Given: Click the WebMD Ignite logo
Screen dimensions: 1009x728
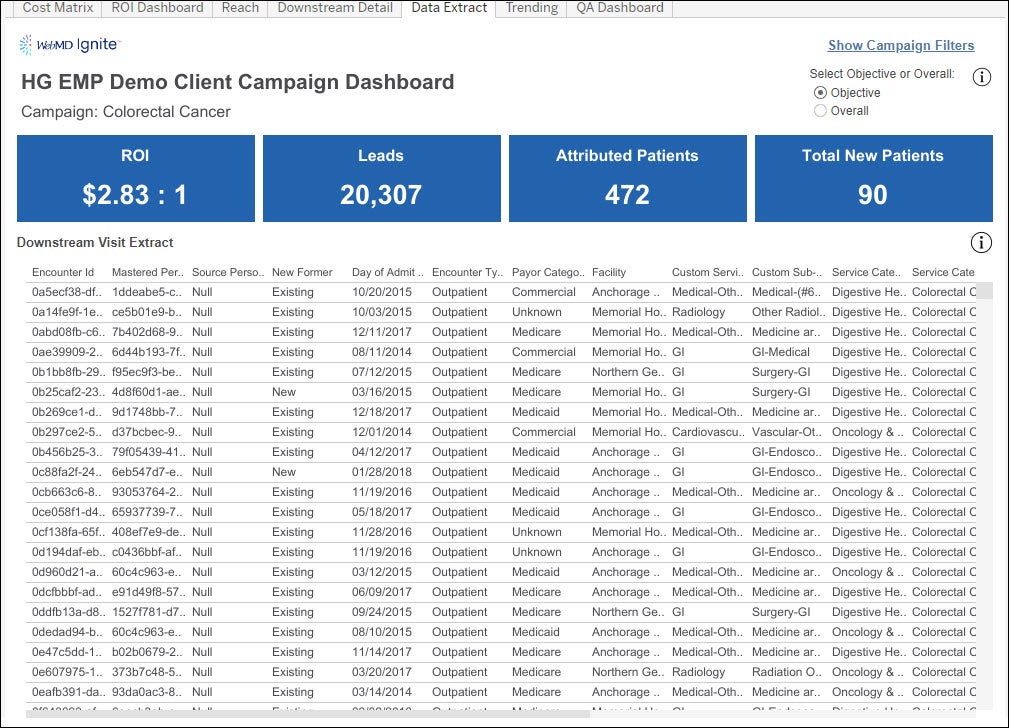Looking at the screenshot, I should (x=69, y=44).
